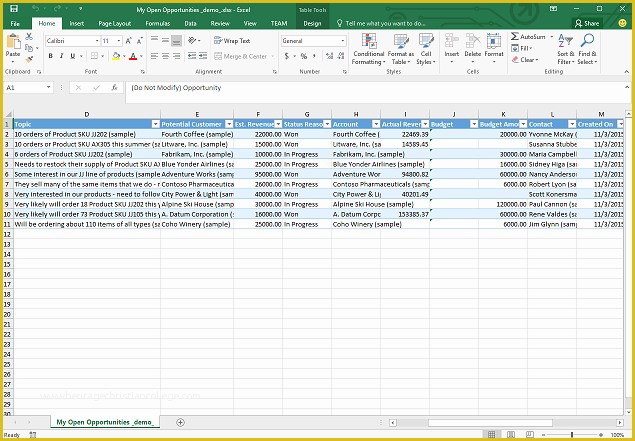Open Format as Table gallery
Viewport: 635px width, 441px height.
click(401, 49)
